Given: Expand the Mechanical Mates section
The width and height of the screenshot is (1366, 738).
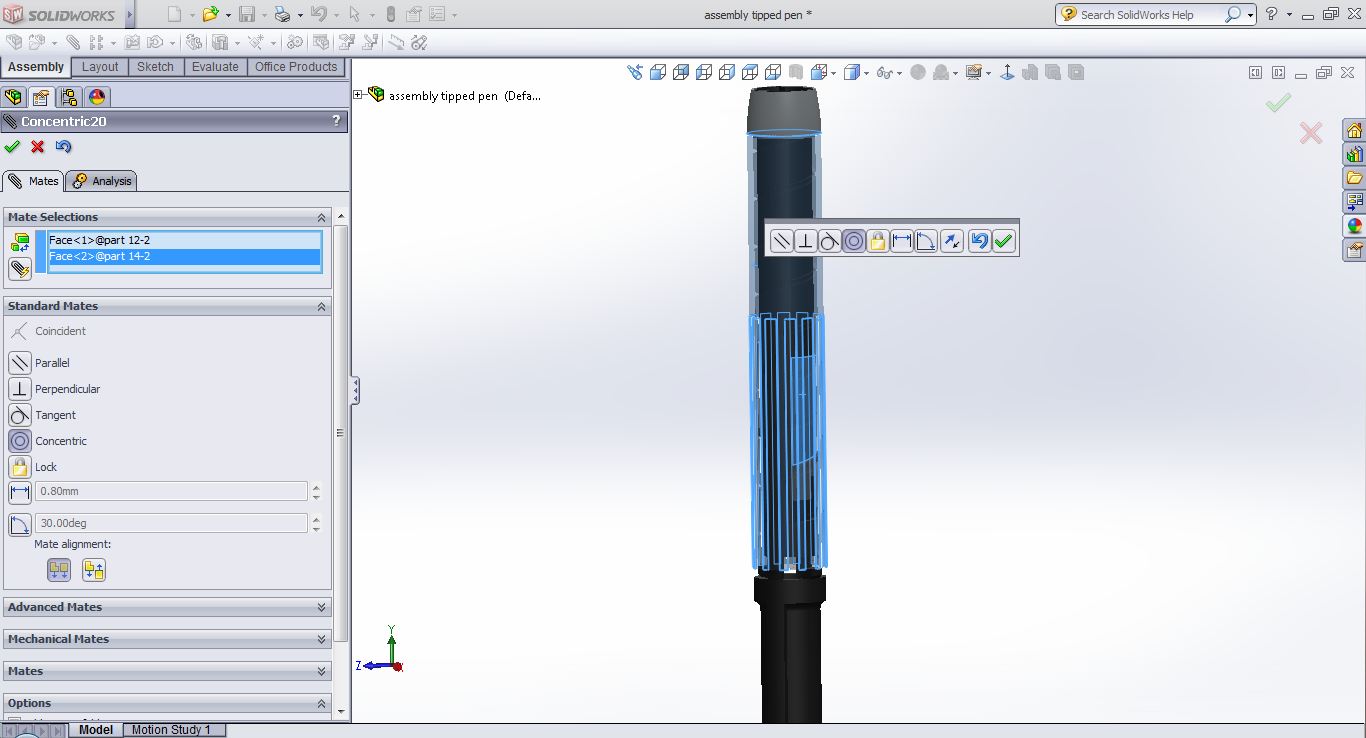Looking at the screenshot, I should 167,639.
